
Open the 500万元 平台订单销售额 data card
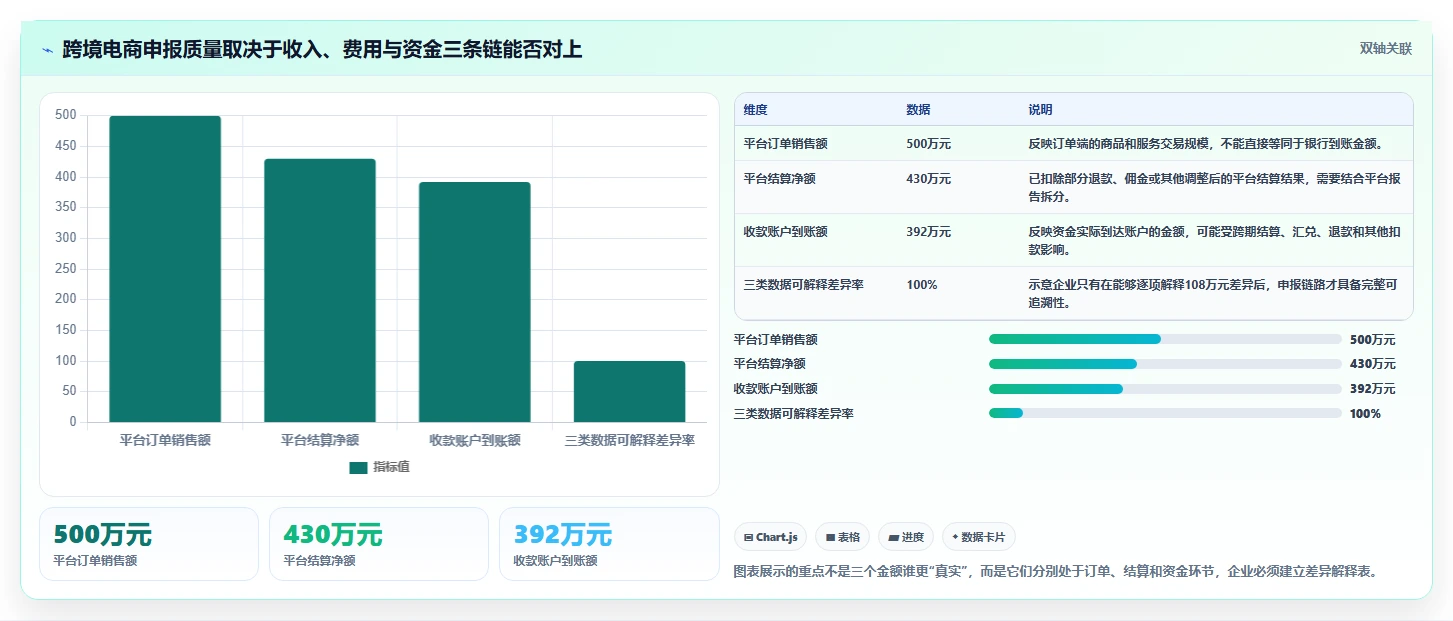point(149,544)
